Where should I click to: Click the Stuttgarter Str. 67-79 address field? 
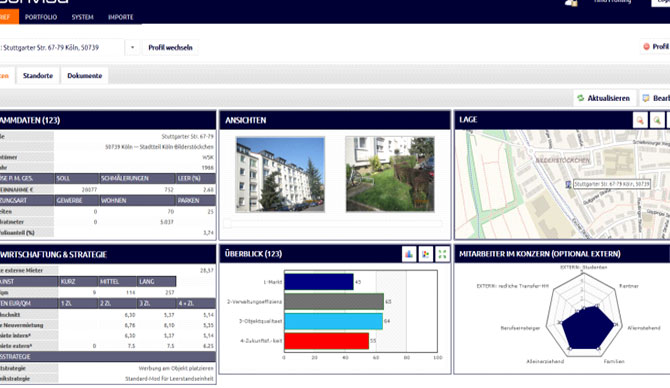coord(61,47)
